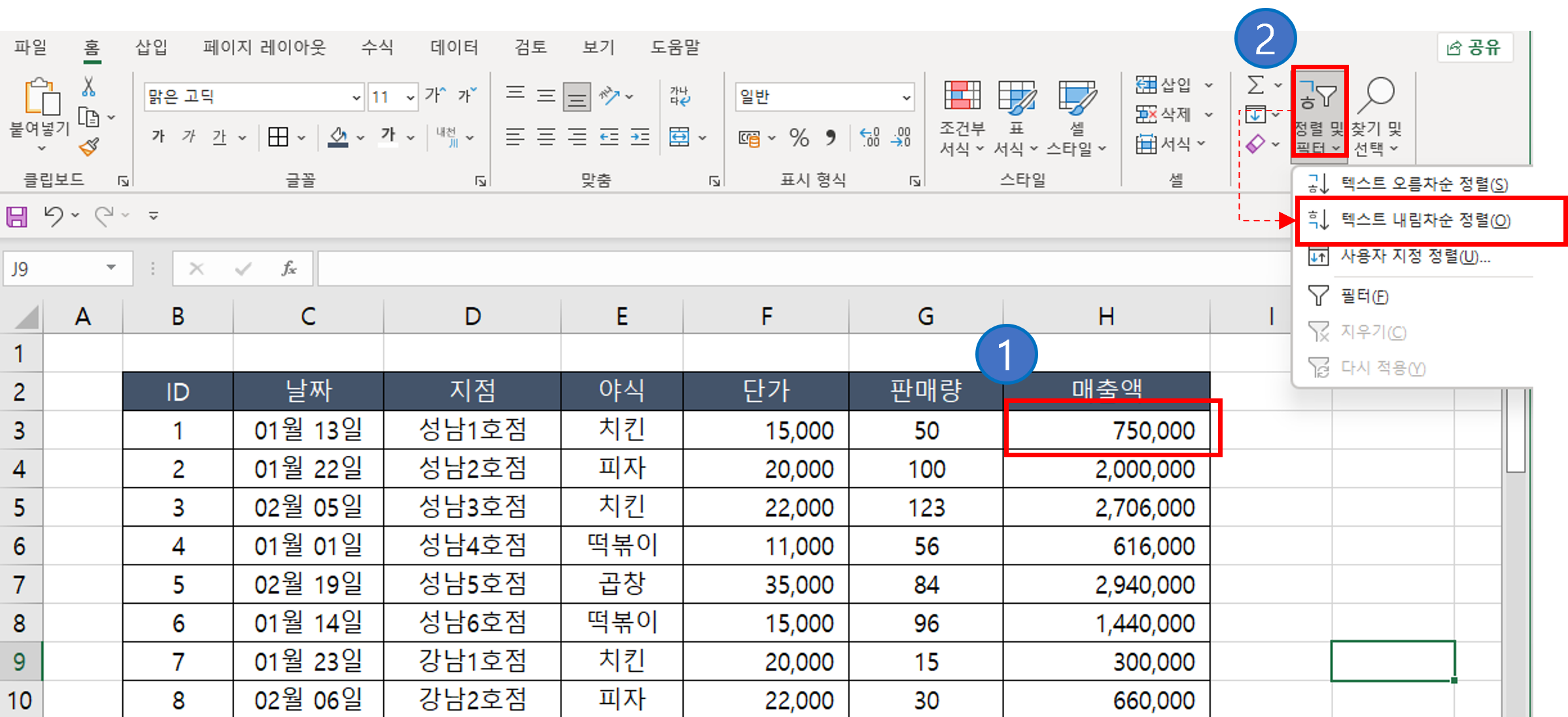Apply comma style formatting
Screen dimensions: 1568x717
[829, 137]
